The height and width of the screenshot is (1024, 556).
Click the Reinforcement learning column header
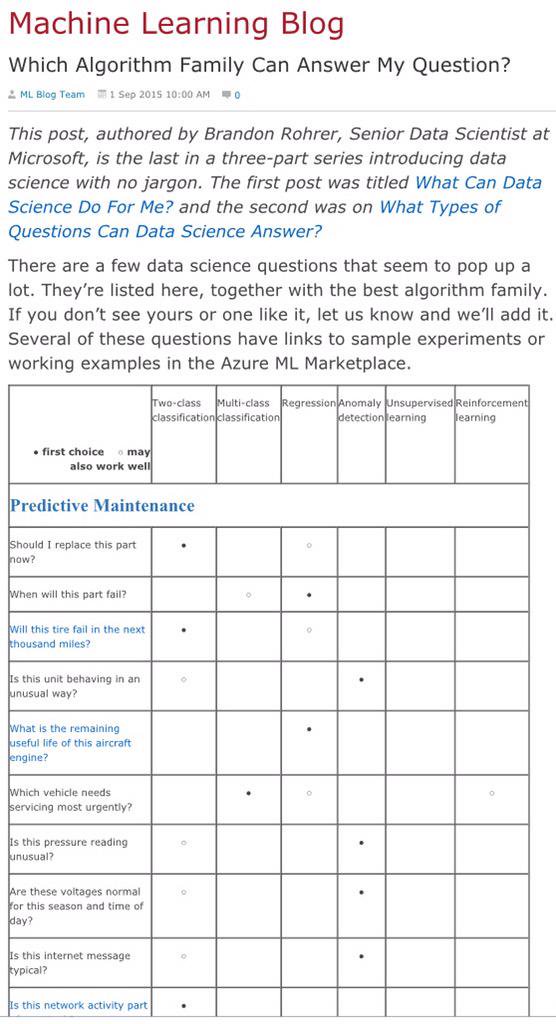491,411
